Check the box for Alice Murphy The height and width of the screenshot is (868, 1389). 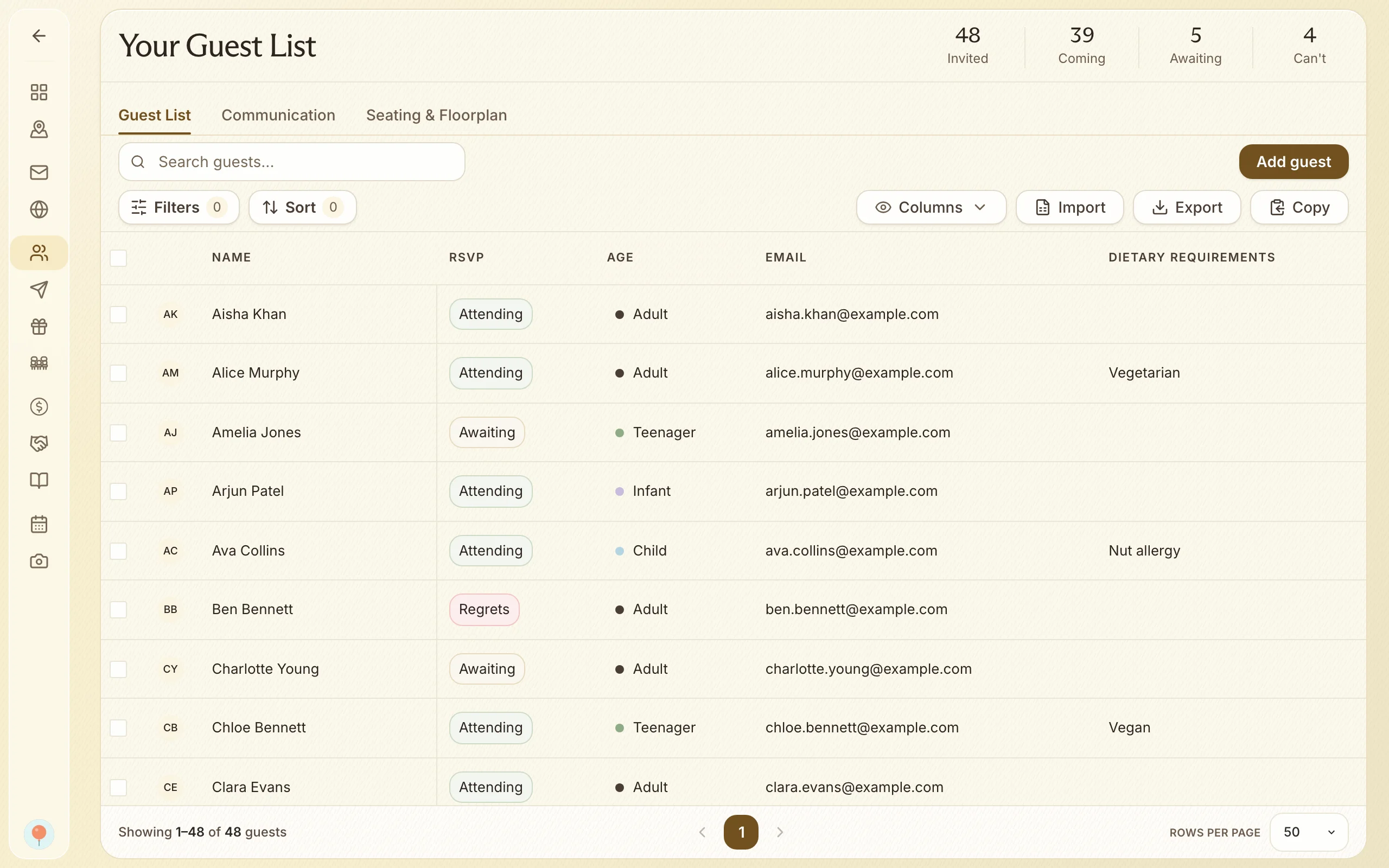pyautogui.click(x=118, y=373)
